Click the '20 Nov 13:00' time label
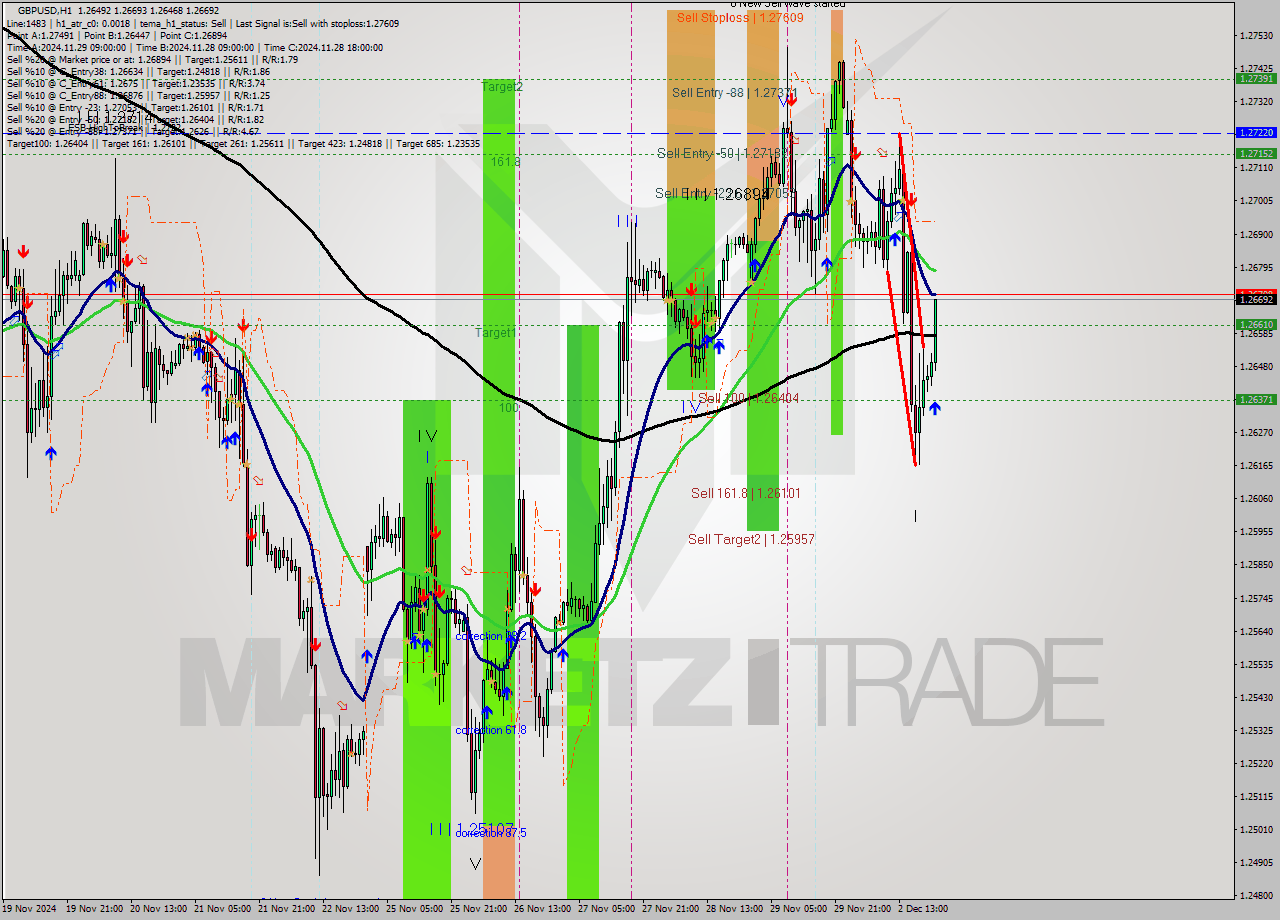Image resolution: width=1280 pixels, height=920 pixels. 158,909
